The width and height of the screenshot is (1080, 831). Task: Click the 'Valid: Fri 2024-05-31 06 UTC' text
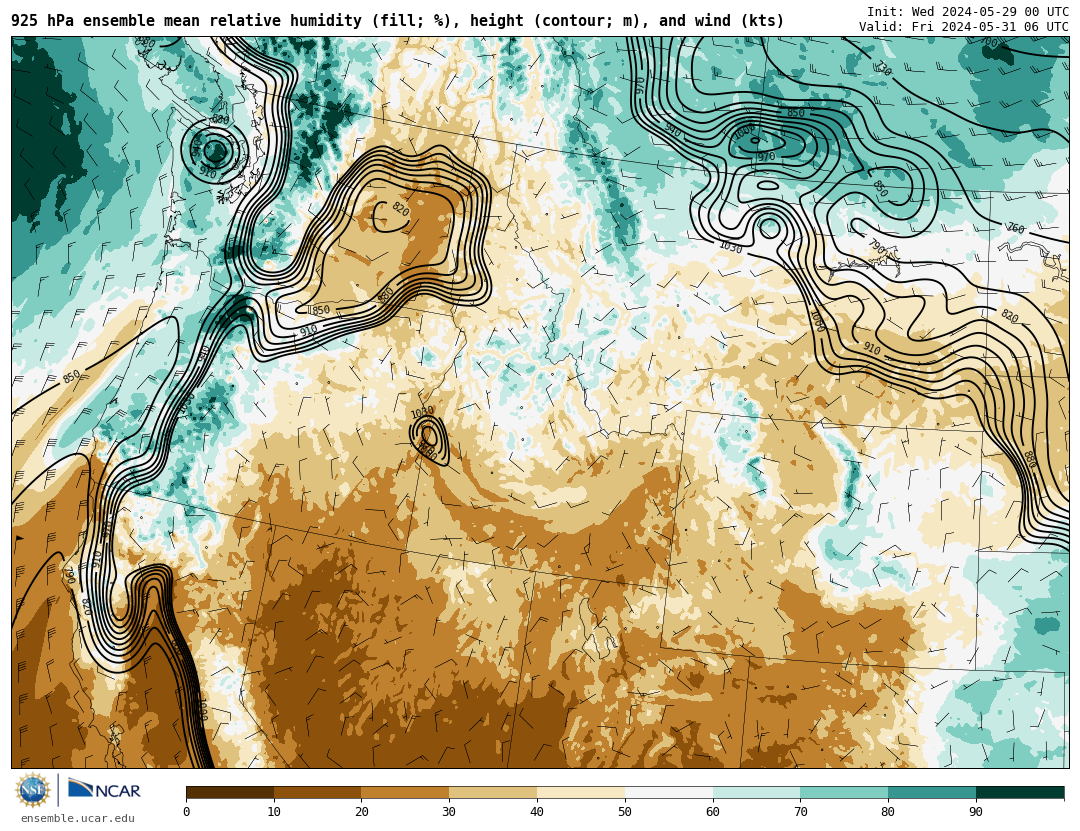[964, 27]
